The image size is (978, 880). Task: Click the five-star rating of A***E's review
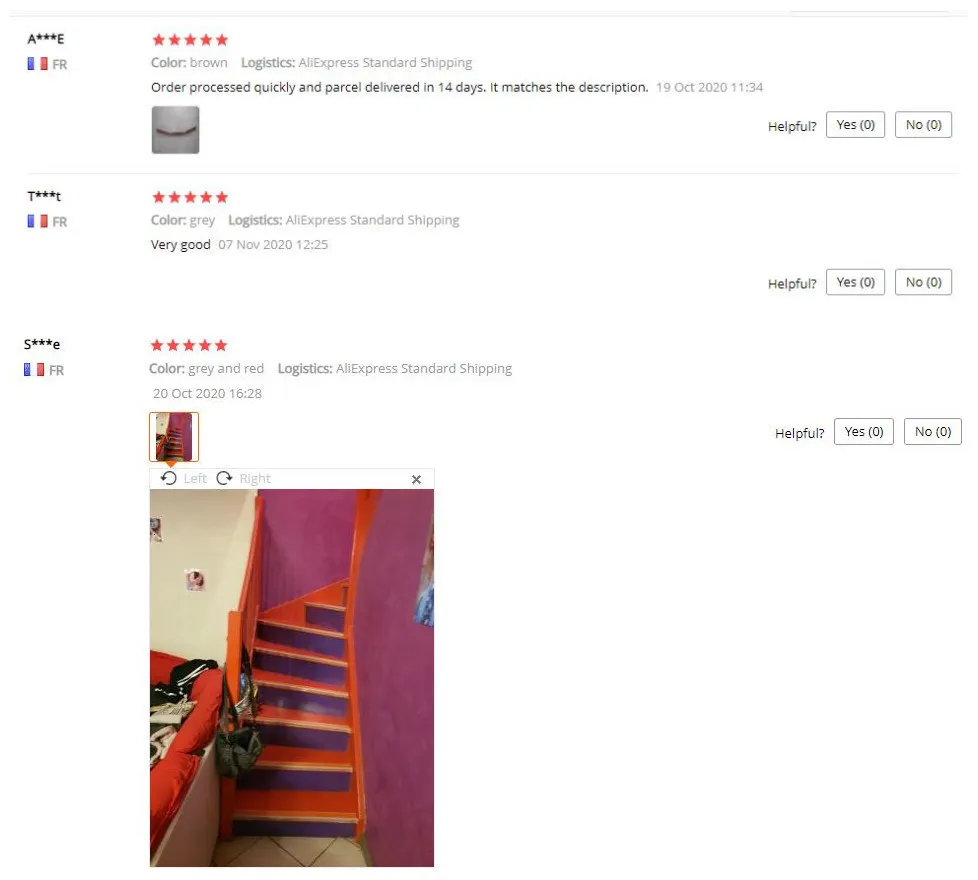[190, 40]
